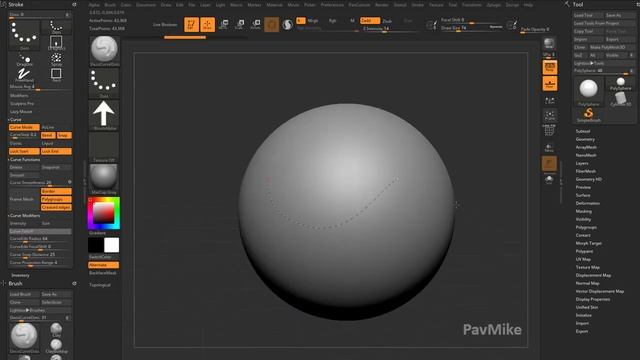640x360 pixels.
Task: Expand the Lazy Mouse section
Action: tap(21, 111)
